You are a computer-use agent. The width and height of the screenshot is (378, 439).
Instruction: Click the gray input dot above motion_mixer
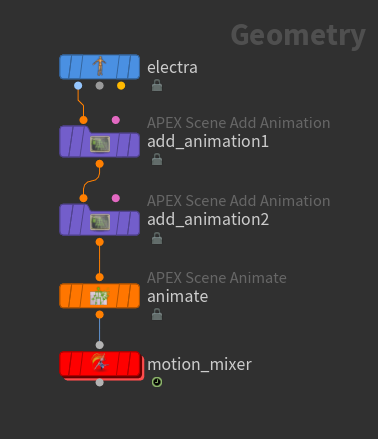pyautogui.click(x=99, y=345)
